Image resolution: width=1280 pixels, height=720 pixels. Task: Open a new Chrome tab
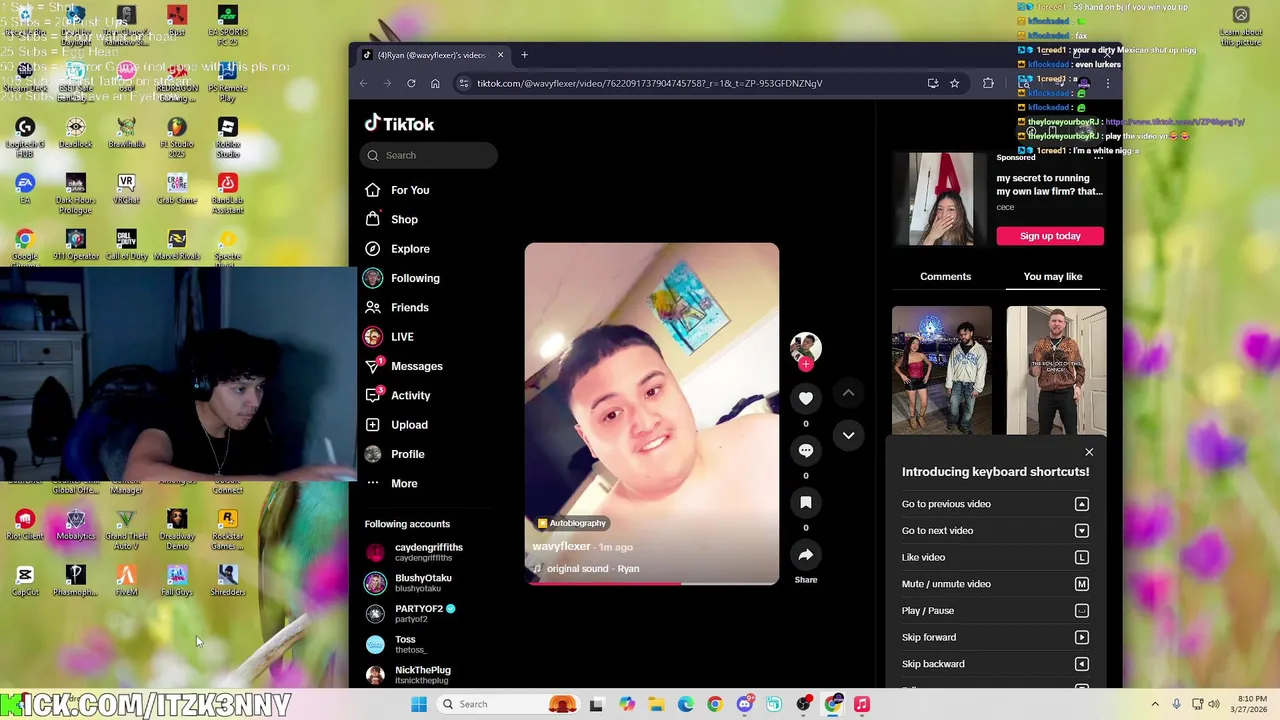click(524, 55)
